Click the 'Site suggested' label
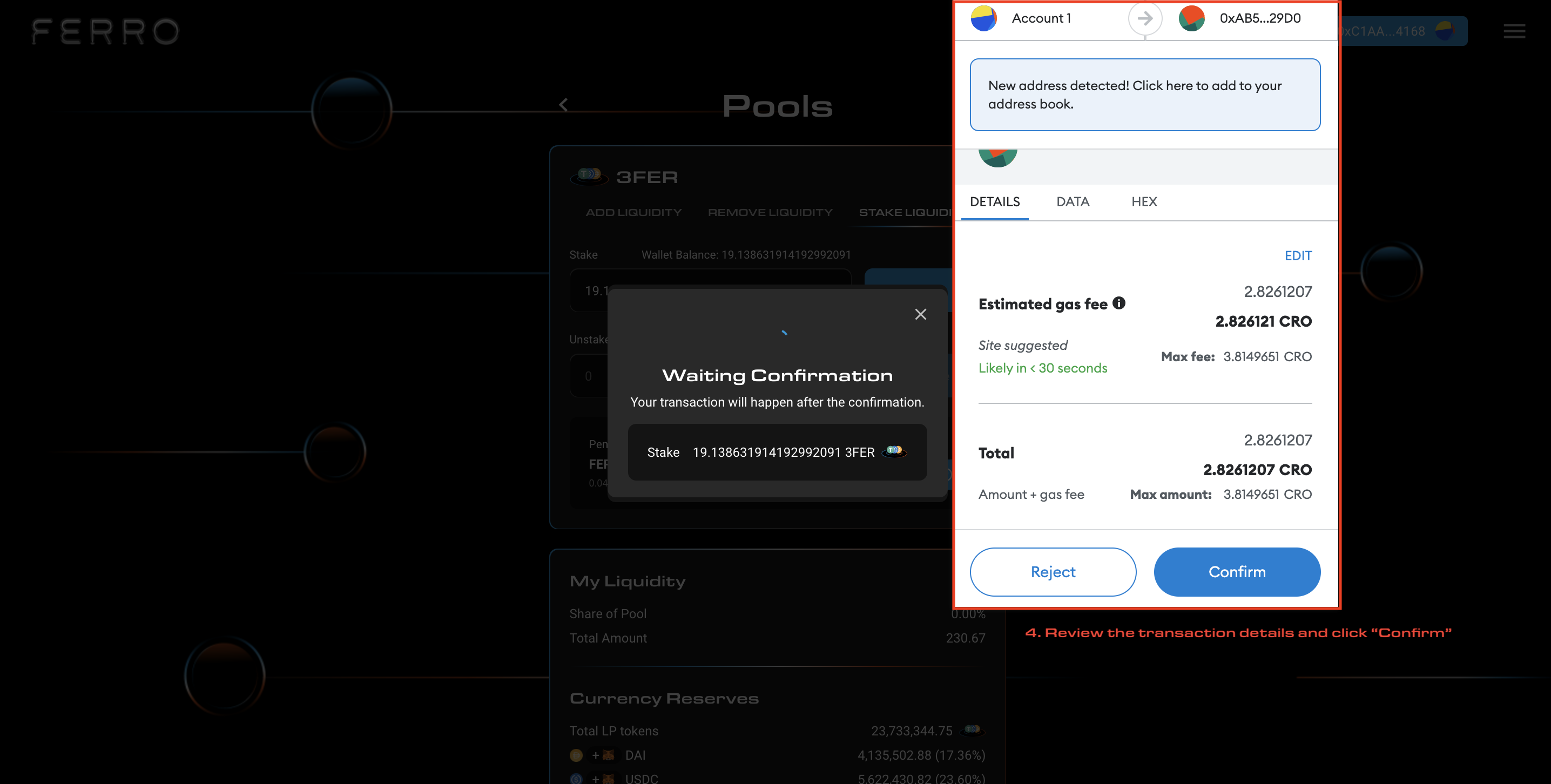Image resolution: width=1551 pixels, height=784 pixels. tap(1022, 345)
